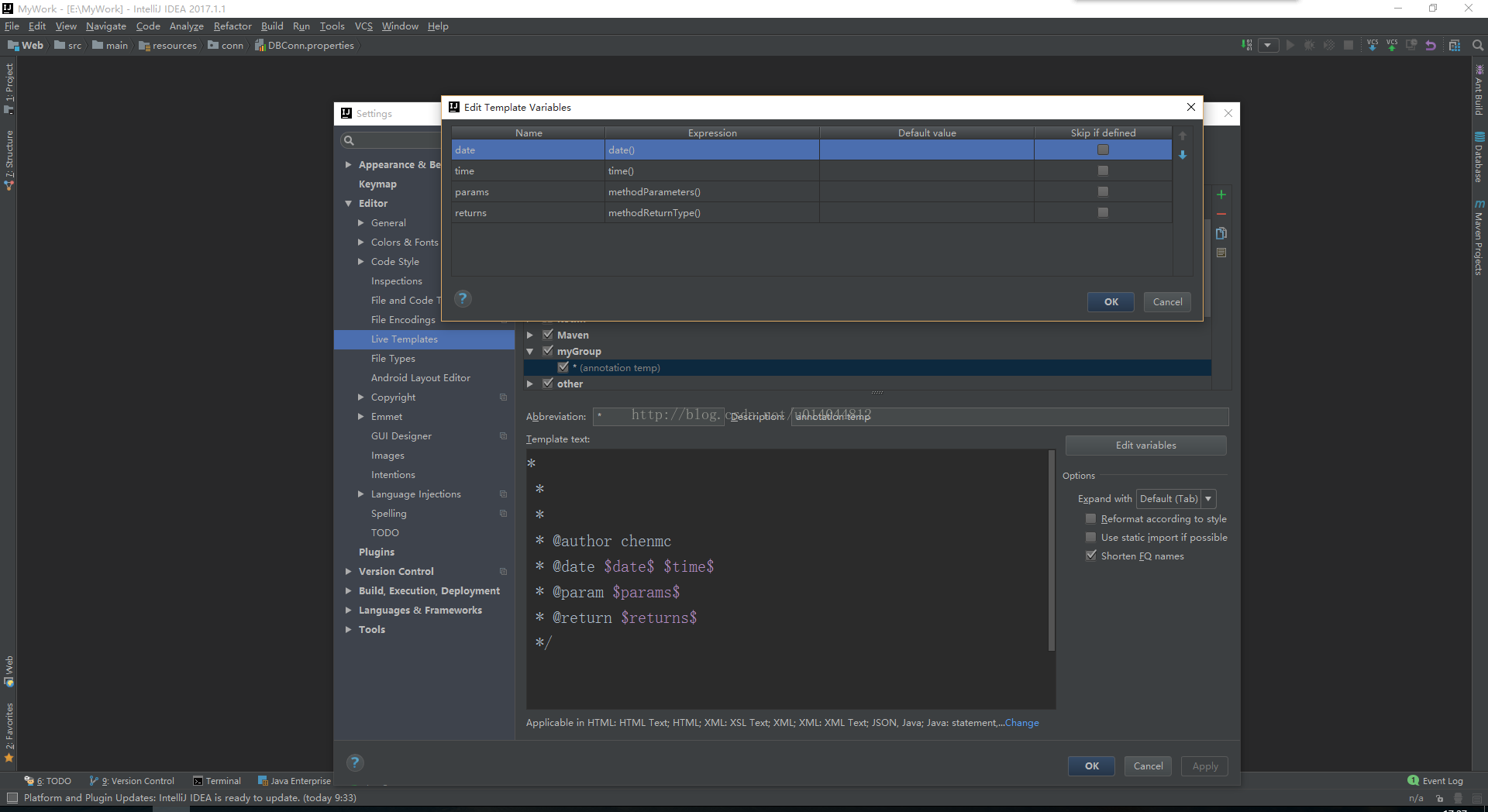Uncheck the Maven template group checkbox

tap(548, 335)
